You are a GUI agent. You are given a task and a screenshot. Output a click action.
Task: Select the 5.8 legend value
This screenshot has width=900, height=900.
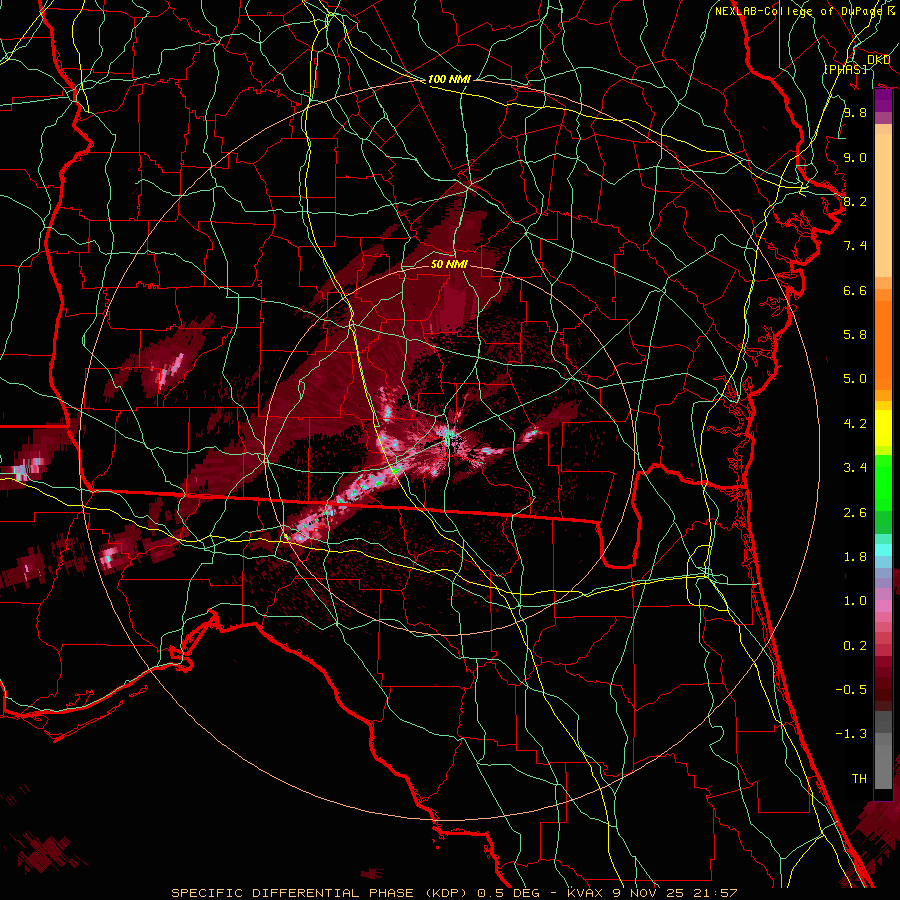[x=855, y=335]
